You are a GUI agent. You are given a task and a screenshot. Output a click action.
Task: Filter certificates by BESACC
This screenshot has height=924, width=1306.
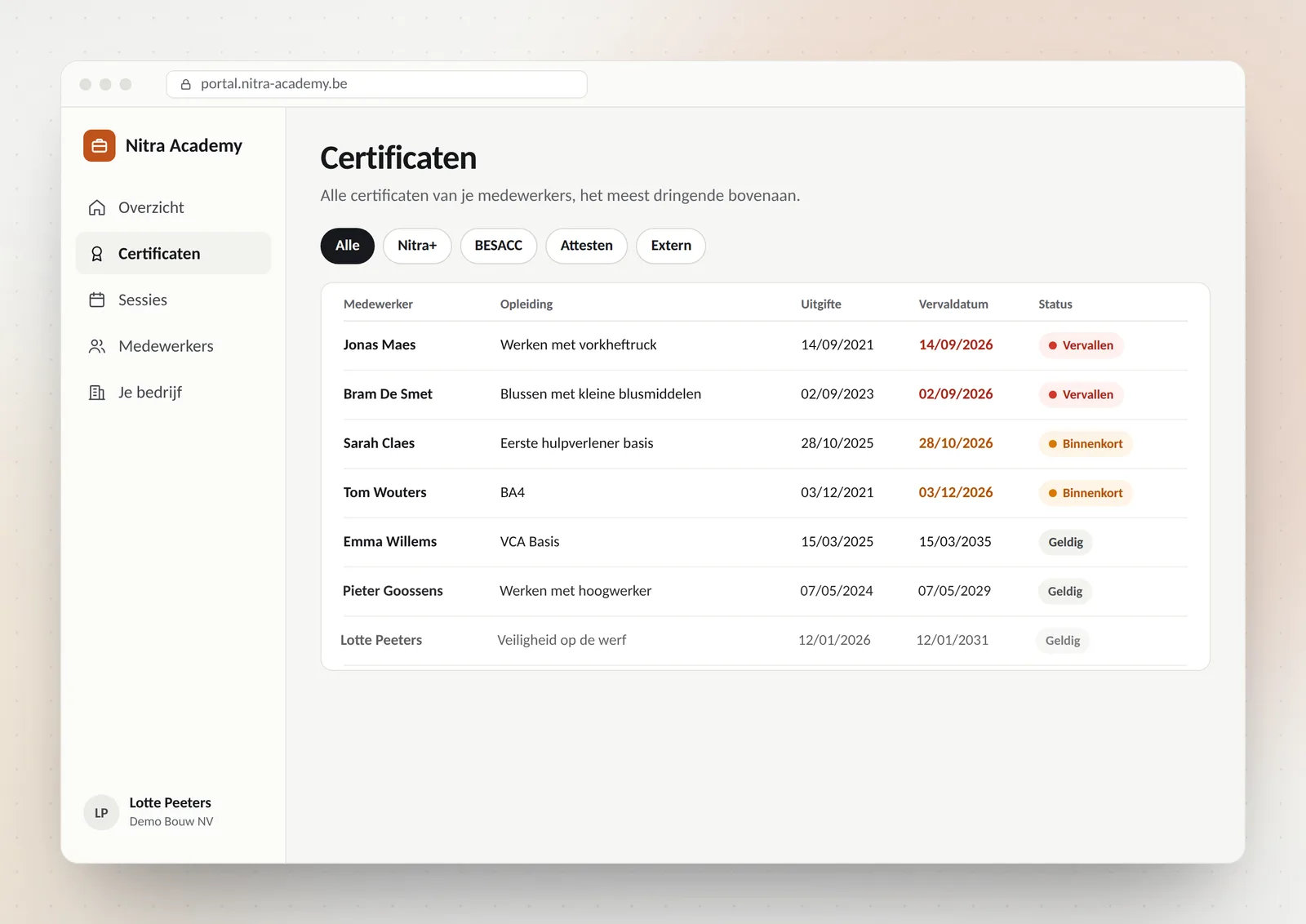pos(498,246)
